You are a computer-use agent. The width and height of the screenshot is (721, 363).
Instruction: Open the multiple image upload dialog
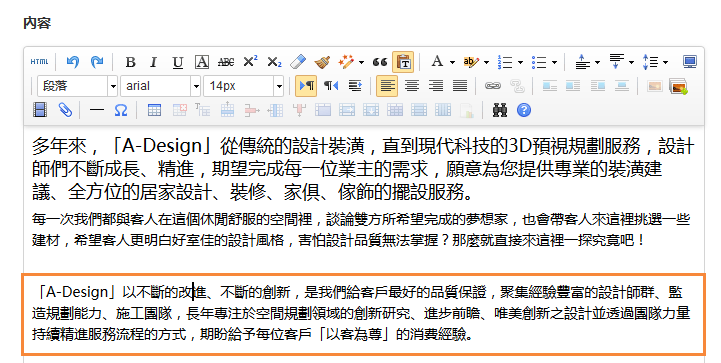(x=679, y=86)
